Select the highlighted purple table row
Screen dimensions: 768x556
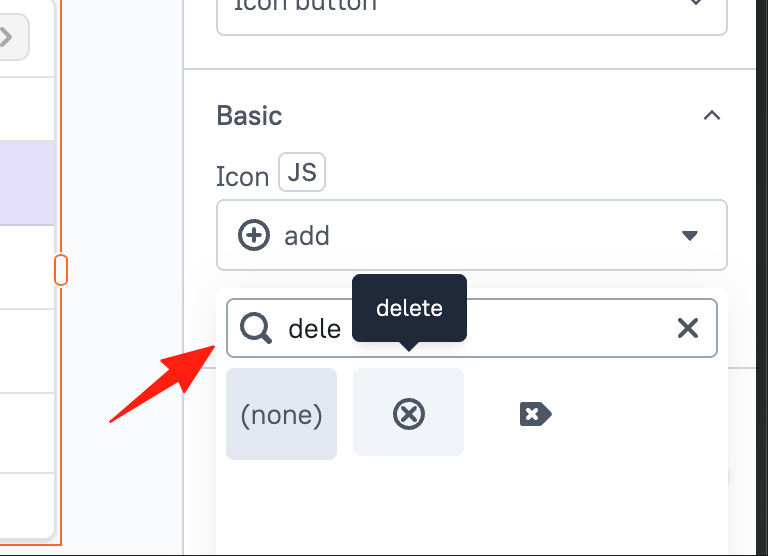tap(27, 183)
